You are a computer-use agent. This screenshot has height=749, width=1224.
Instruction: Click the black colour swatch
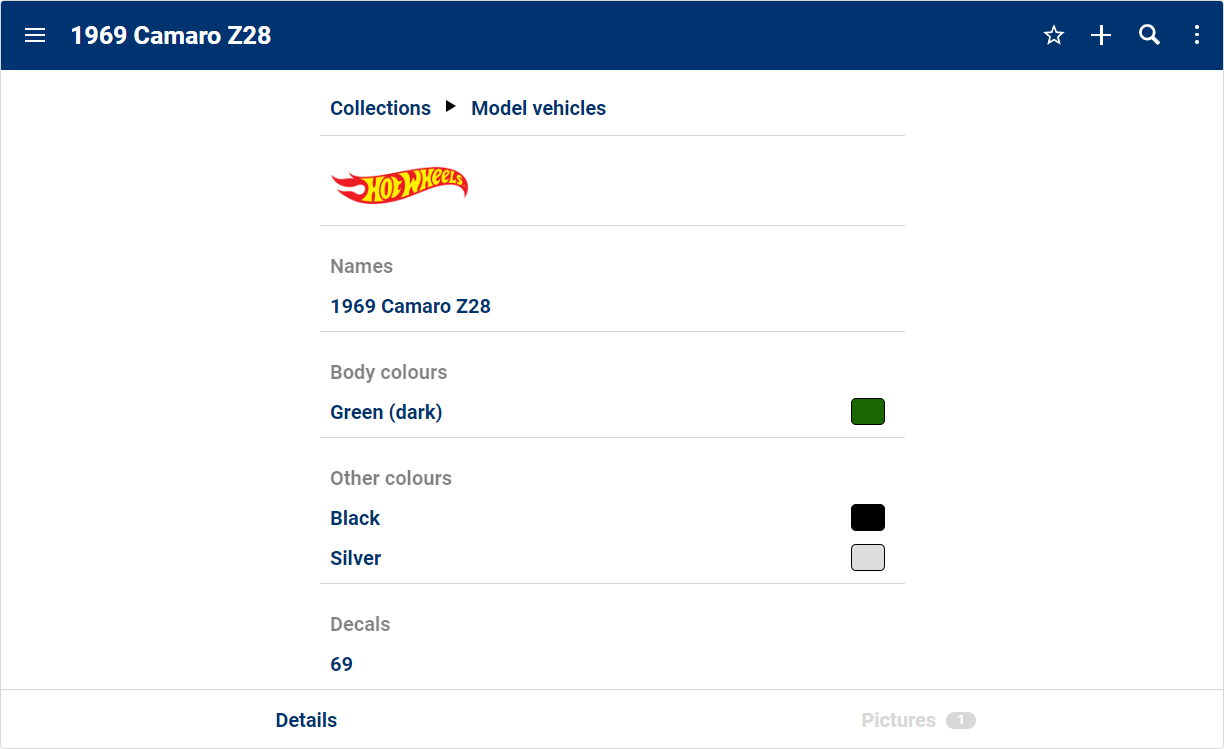click(x=867, y=518)
